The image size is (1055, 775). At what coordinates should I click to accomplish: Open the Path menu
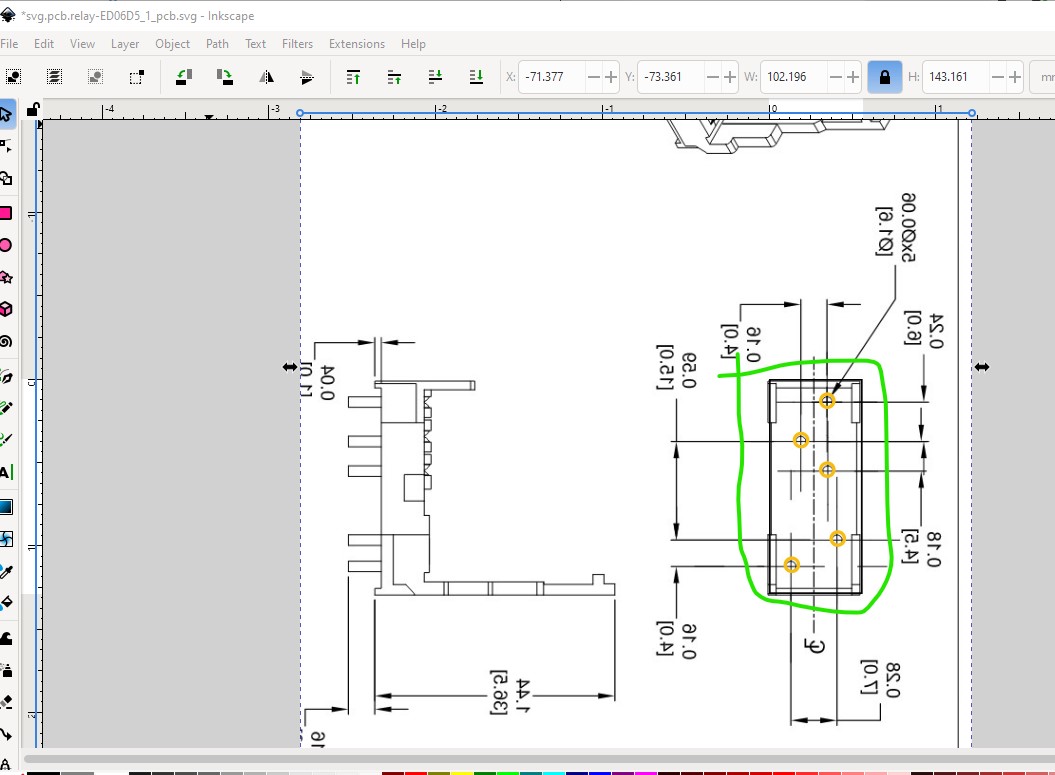point(217,44)
